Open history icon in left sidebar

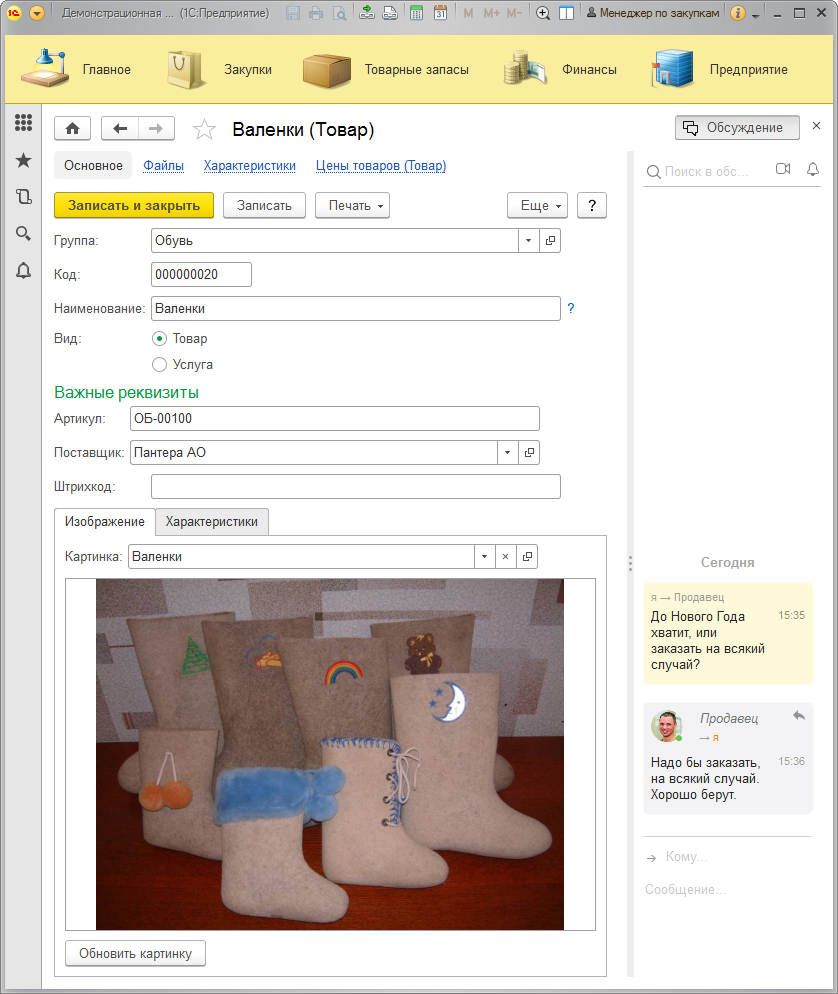[23, 197]
